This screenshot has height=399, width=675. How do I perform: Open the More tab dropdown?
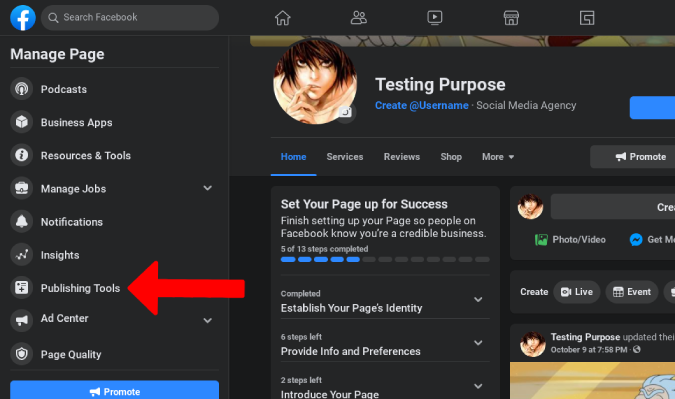click(498, 157)
